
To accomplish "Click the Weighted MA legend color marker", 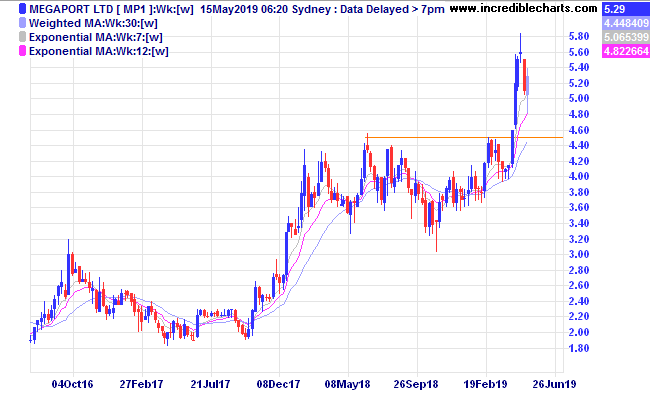I will click(x=22, y=23).
